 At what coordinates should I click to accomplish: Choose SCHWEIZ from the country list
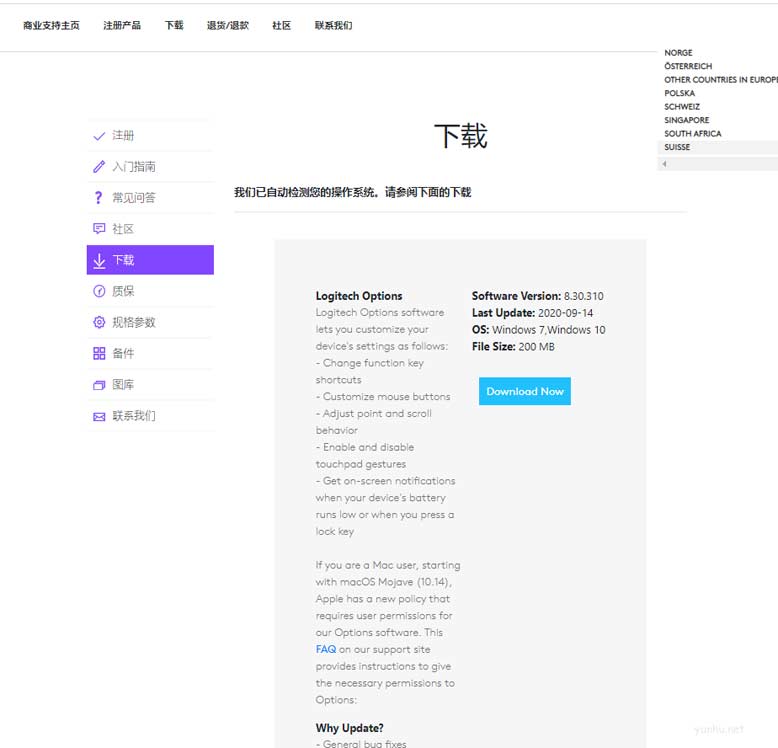[x=682, y=107]
